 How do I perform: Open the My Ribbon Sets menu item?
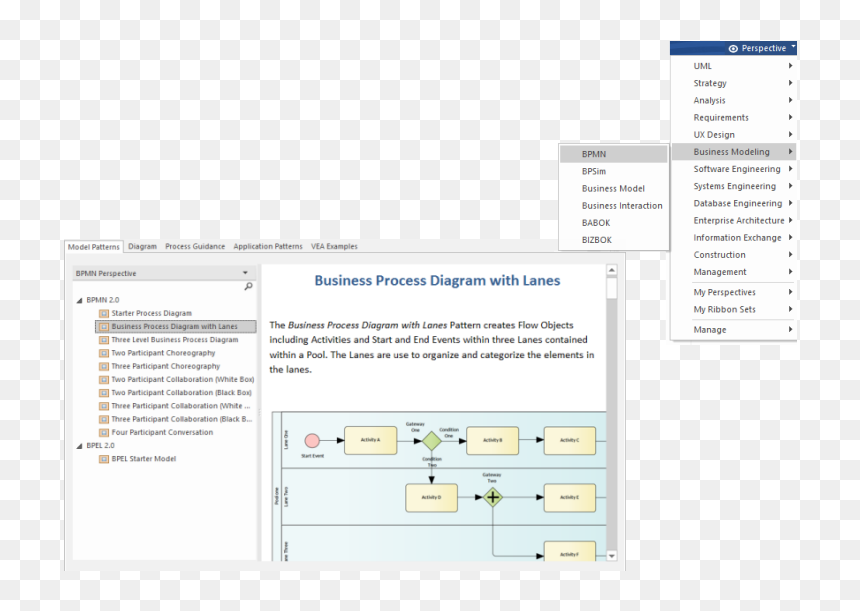[x=734, y=309]
